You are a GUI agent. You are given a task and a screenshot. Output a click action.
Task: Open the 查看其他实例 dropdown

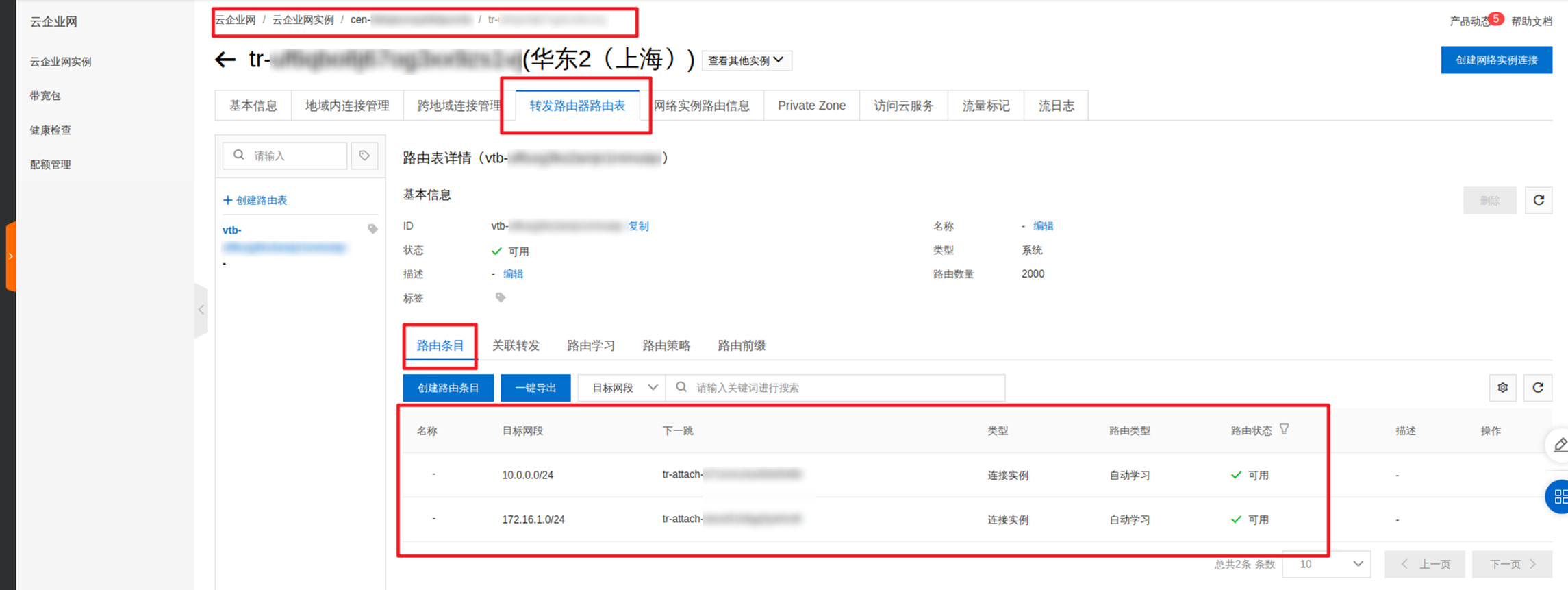click(746, 60)
